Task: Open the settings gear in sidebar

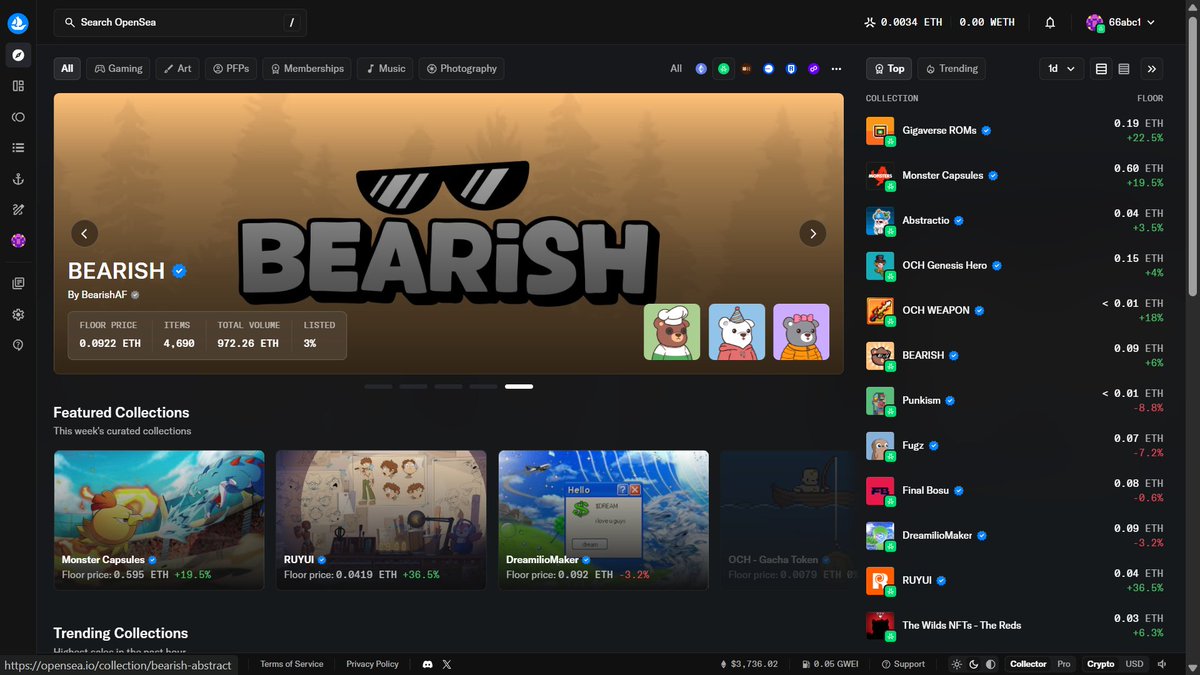Action: tap(18, 315)
